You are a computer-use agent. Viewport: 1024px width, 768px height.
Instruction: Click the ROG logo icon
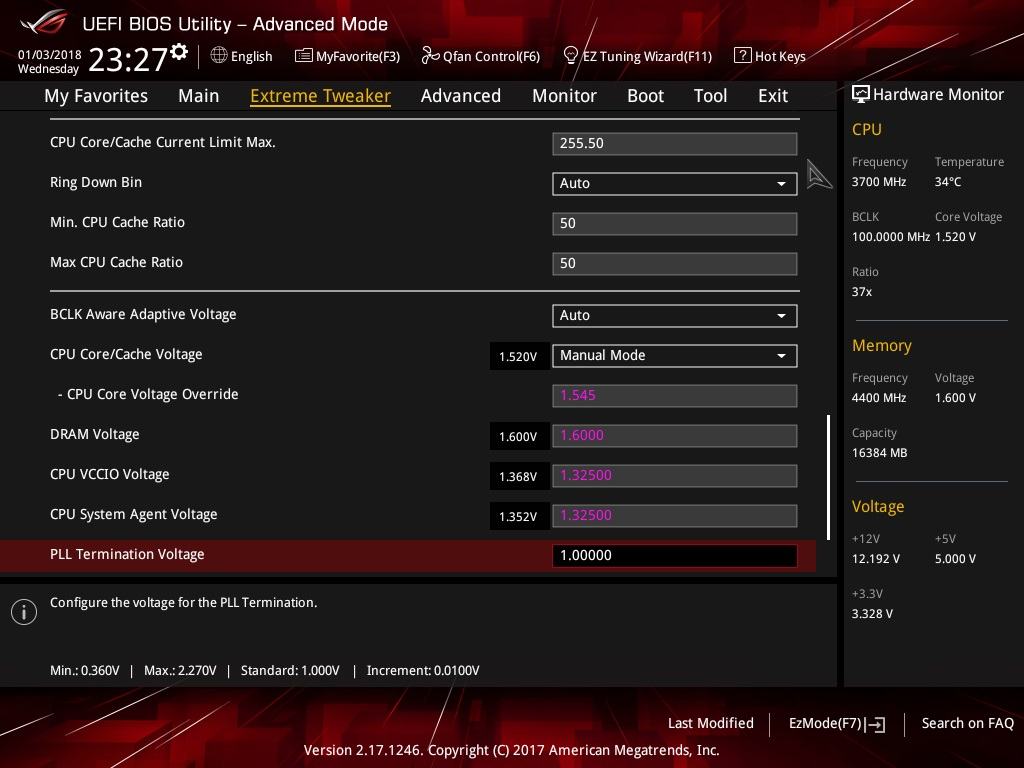[x=43, y=22]
